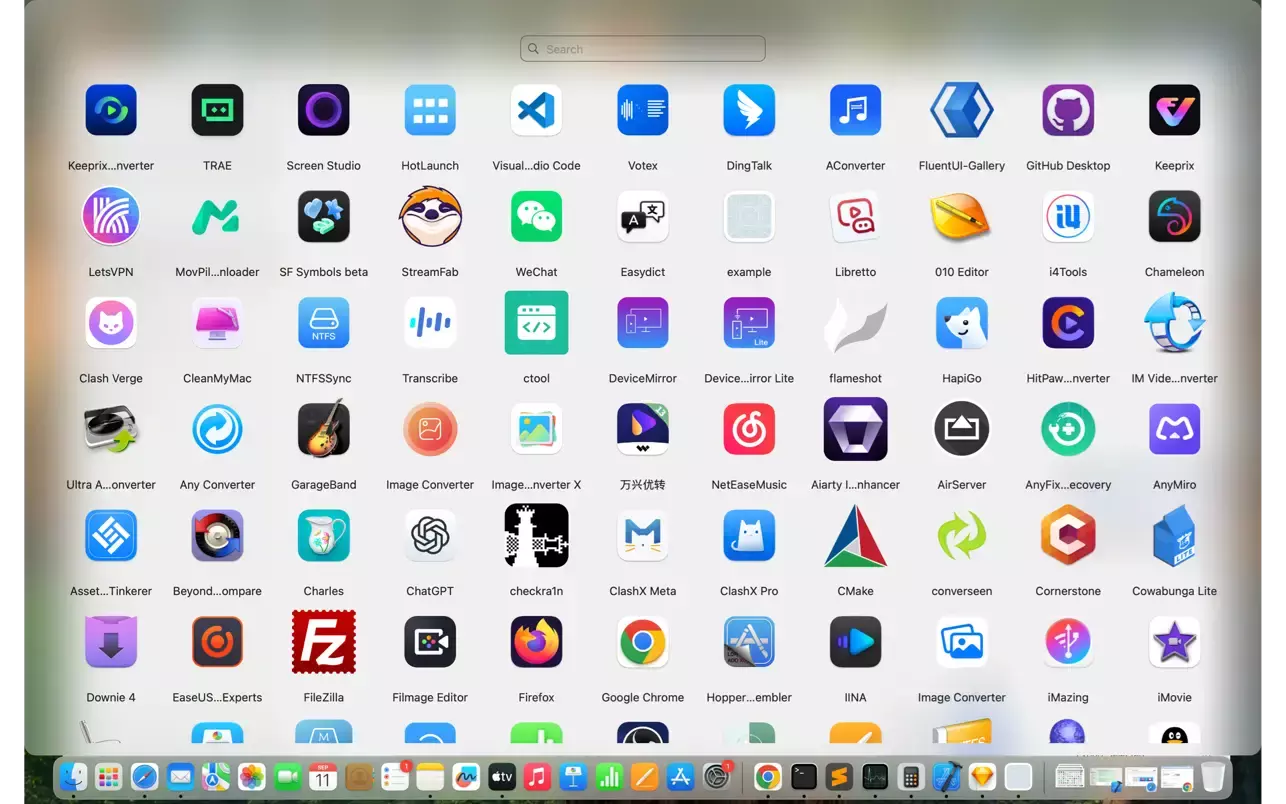
Task: Open Clash Verge
Action: [111, 323]
